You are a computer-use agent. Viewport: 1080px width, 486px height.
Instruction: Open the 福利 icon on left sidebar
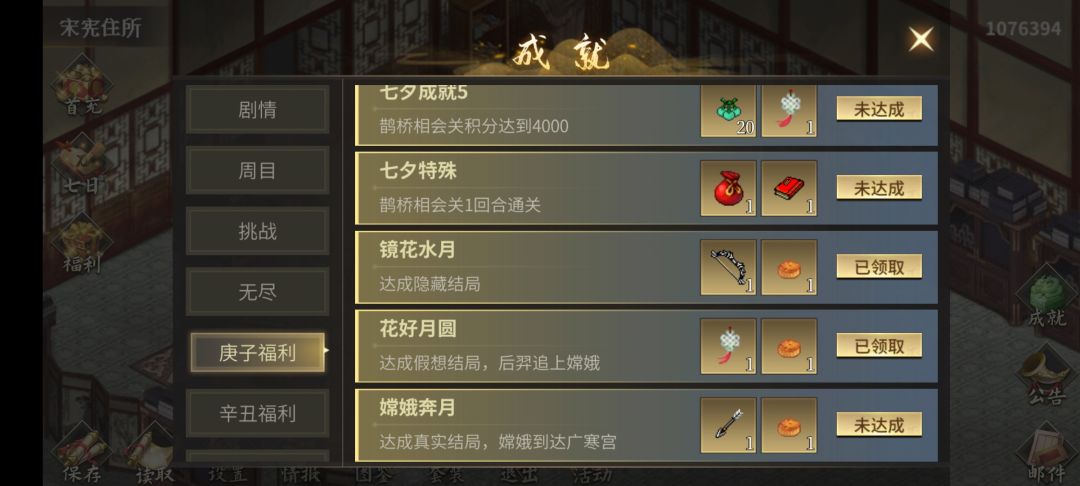click(x=82, y=244)
